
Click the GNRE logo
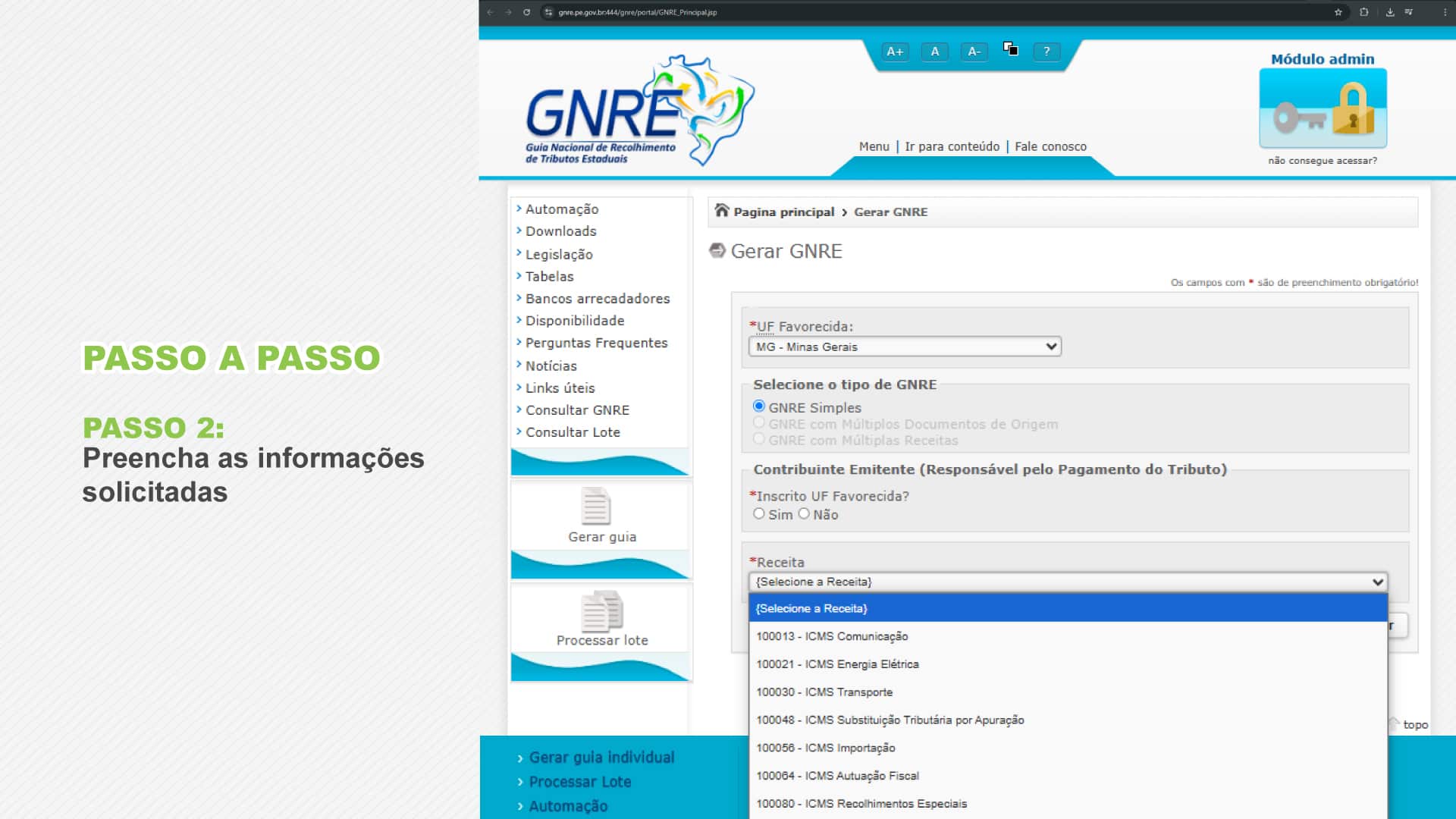point(640,110)
